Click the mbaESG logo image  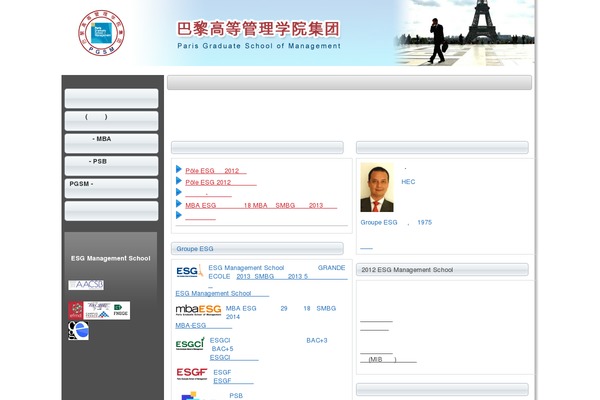tap(198, 309)
